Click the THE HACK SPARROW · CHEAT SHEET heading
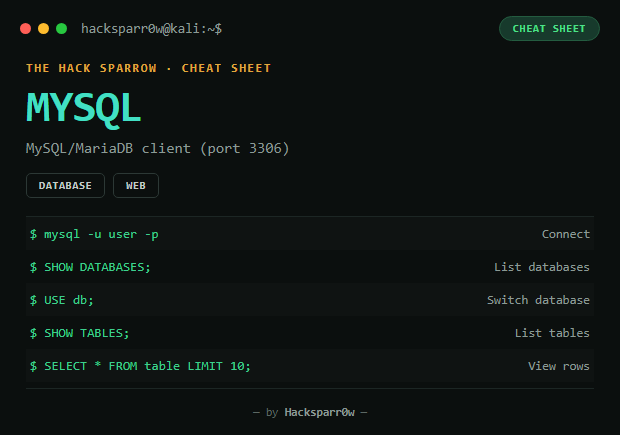 (149, 68)
